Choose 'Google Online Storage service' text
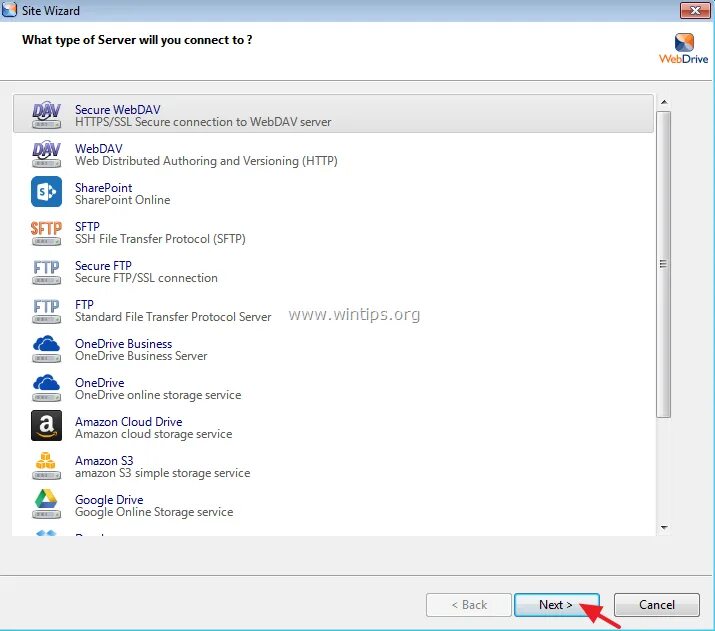This screenshot has height=631, width=715. pos(154,512)
